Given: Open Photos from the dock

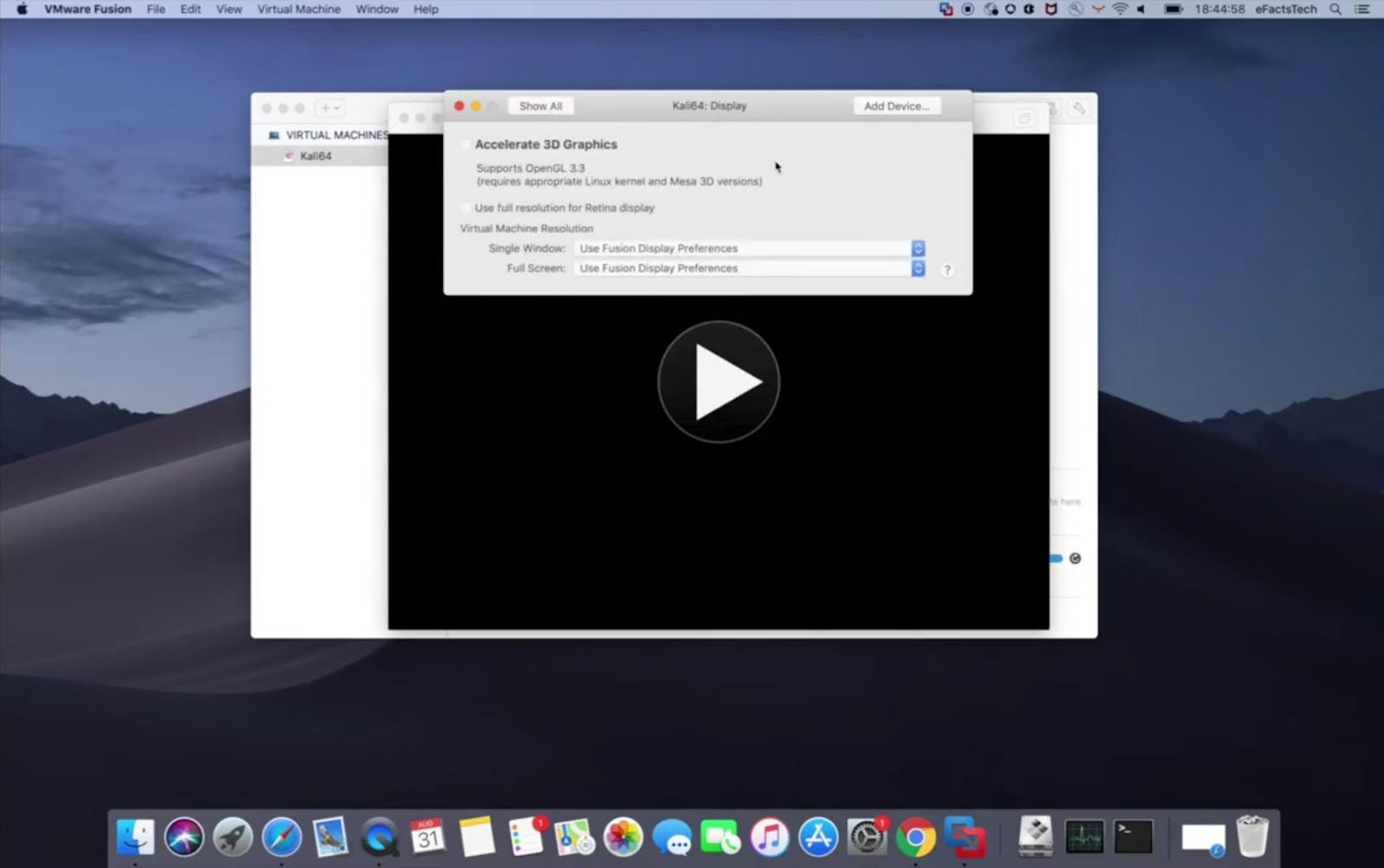Looking at the screenshot, I should click(623, 837).
